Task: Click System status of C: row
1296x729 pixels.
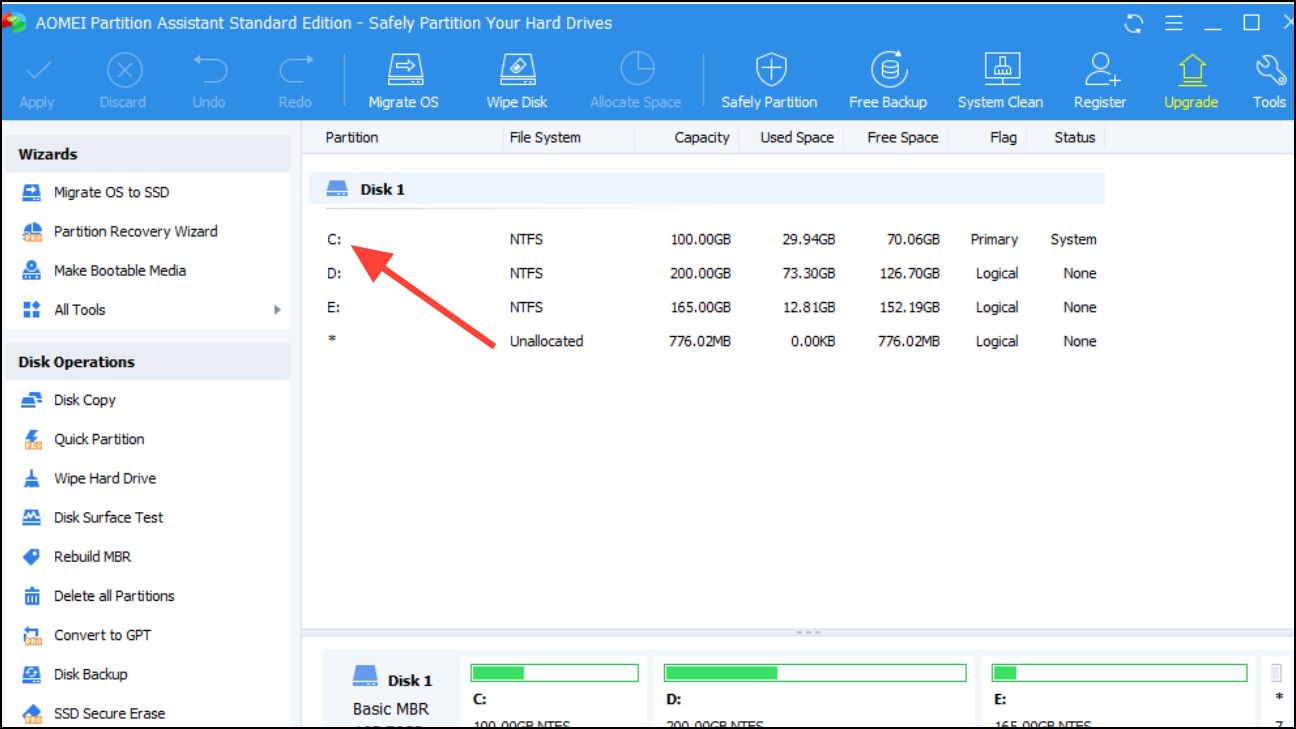Action: point(1073,239)
